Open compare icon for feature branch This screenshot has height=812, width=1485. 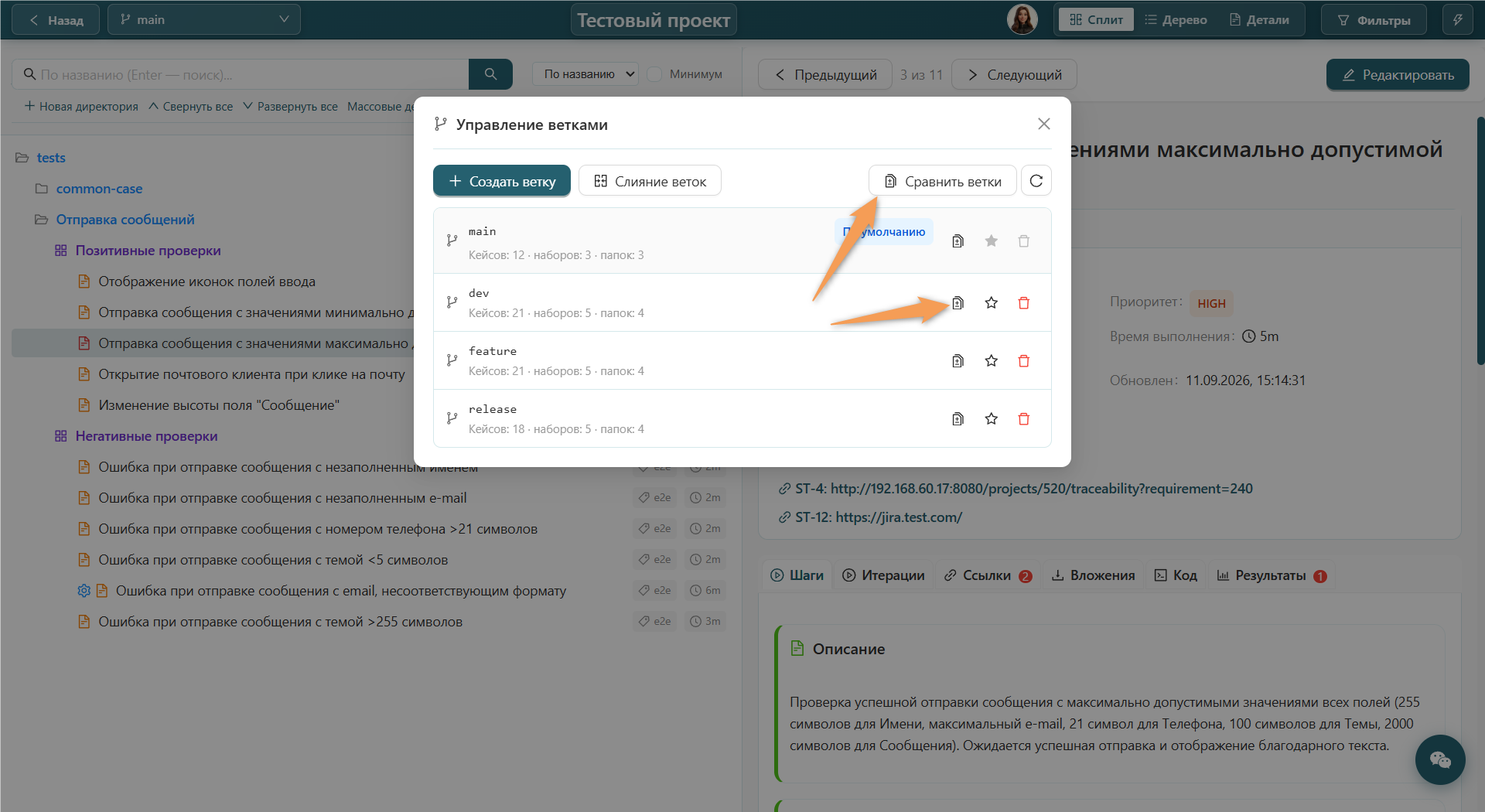point(958,361)
